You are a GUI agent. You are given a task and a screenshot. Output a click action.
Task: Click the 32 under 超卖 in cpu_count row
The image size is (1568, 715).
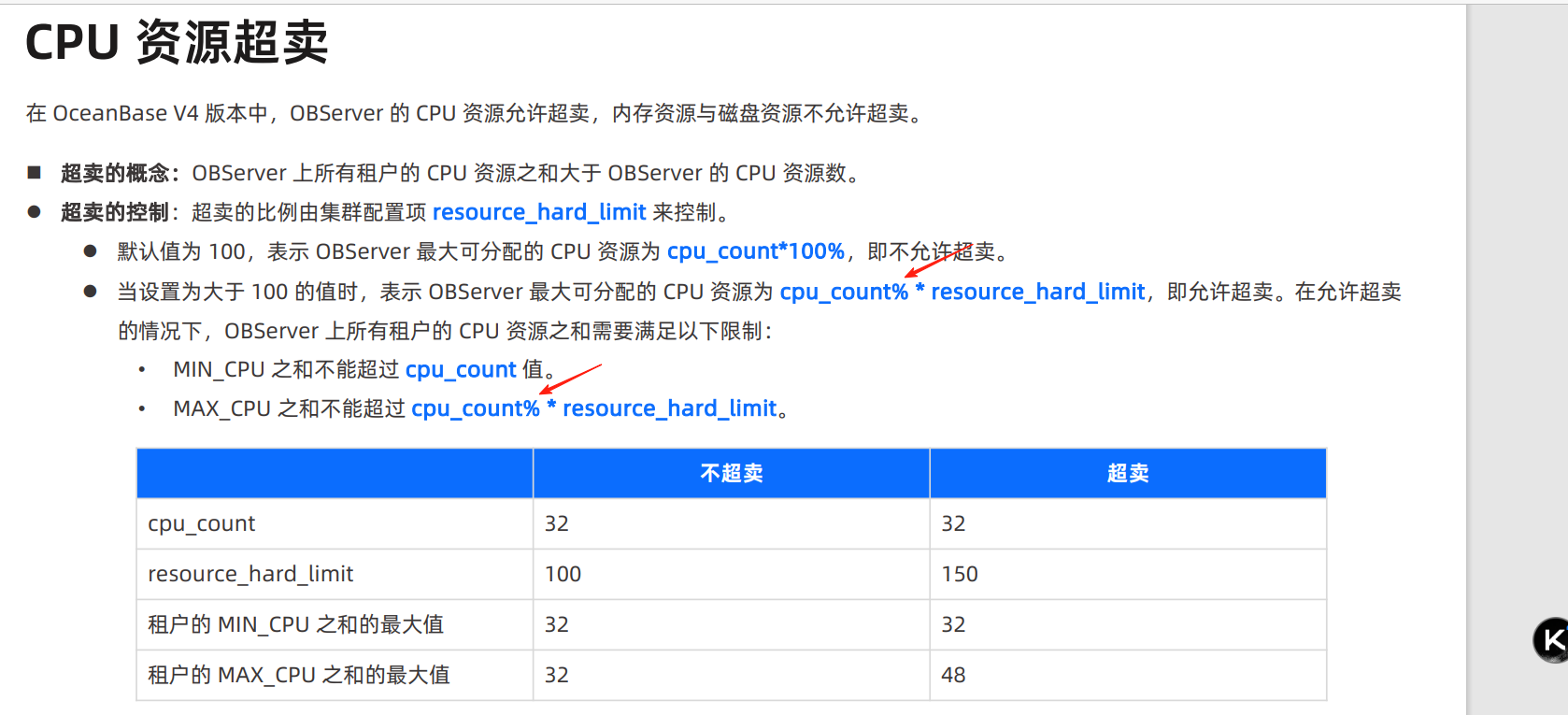pos(953,523)
